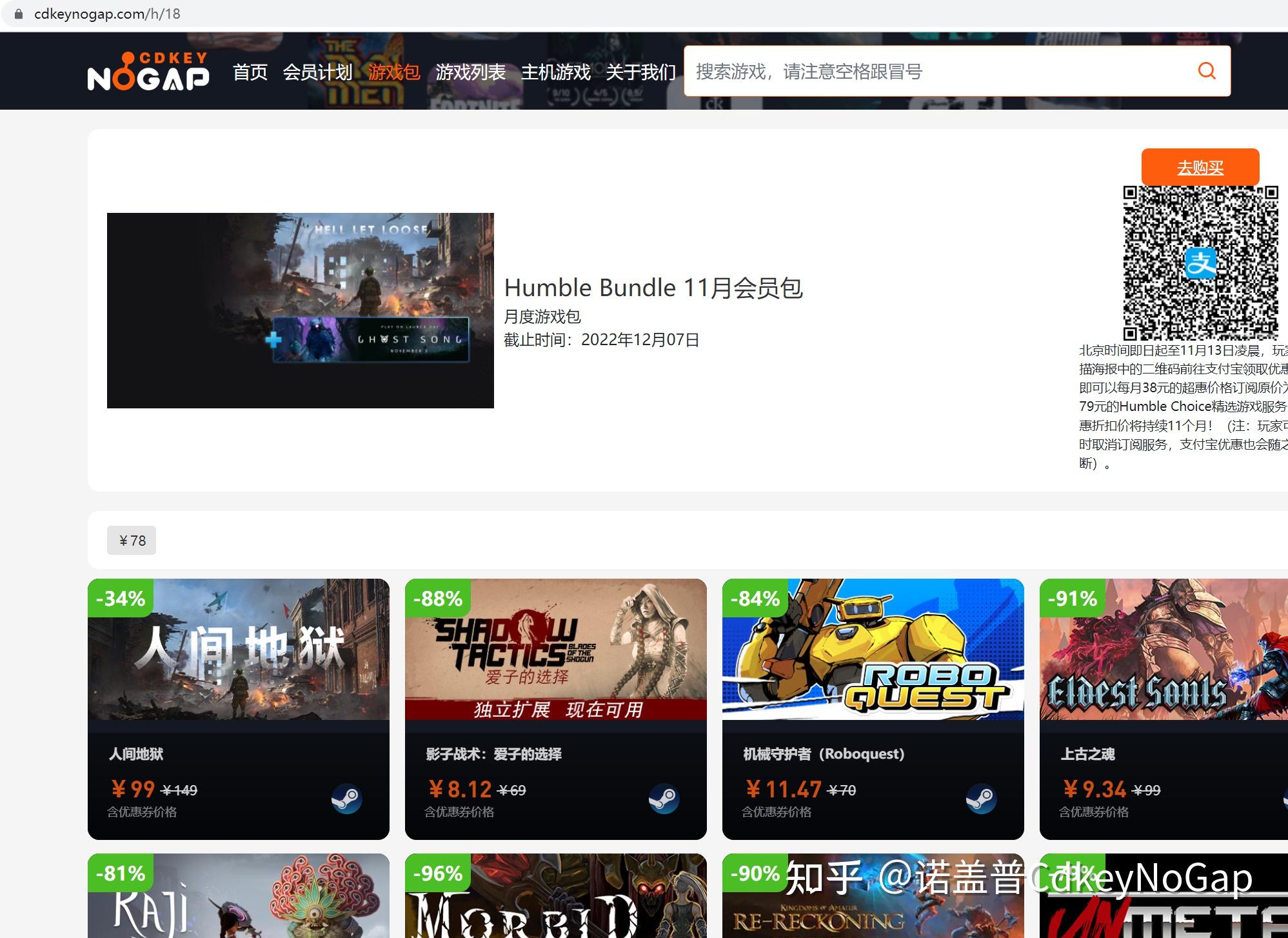Click the 截止时间：2022年12月07日 text
This screenshot has width=1288, height=938.
601,340
